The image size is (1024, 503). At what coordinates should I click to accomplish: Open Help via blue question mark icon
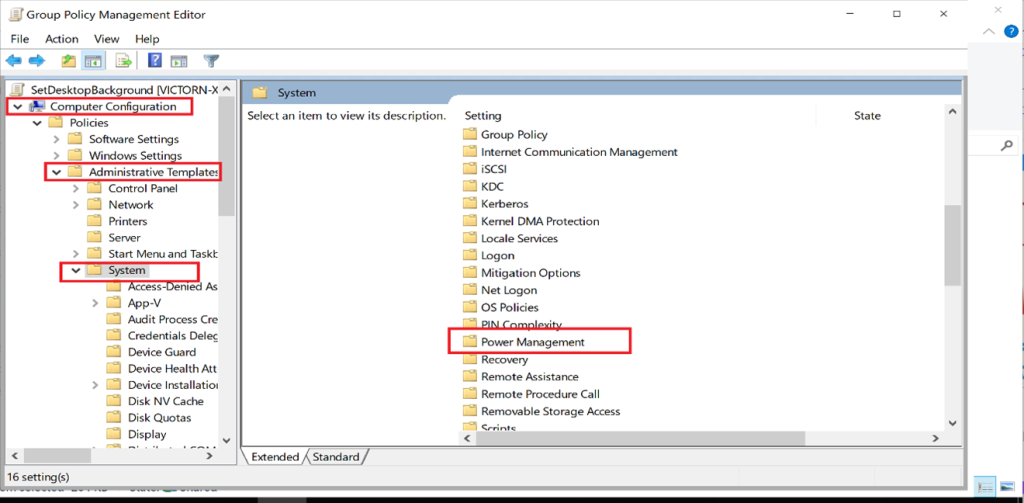click(x=155, y=61)
